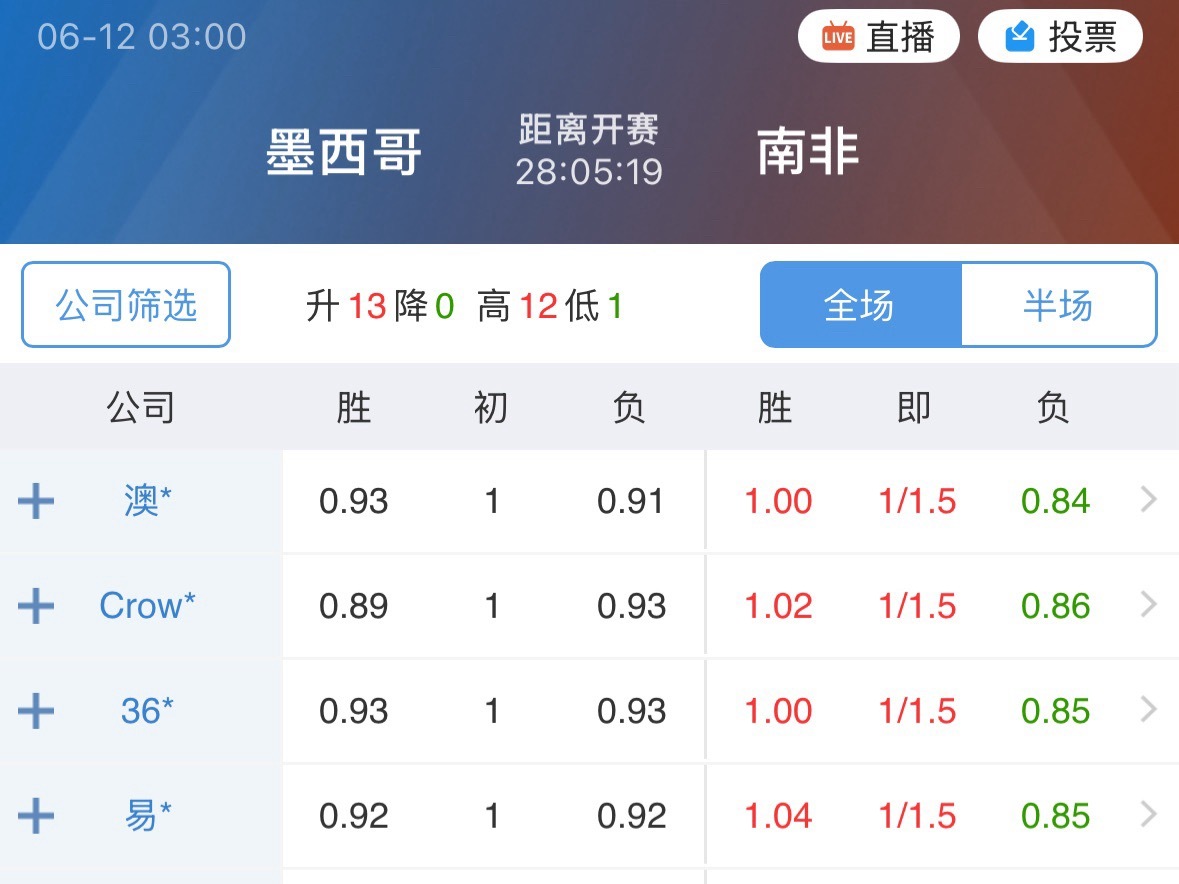Click Crow* initial win odds 0.89
This screenshot has height=884, width=1179.
point(353,606)
